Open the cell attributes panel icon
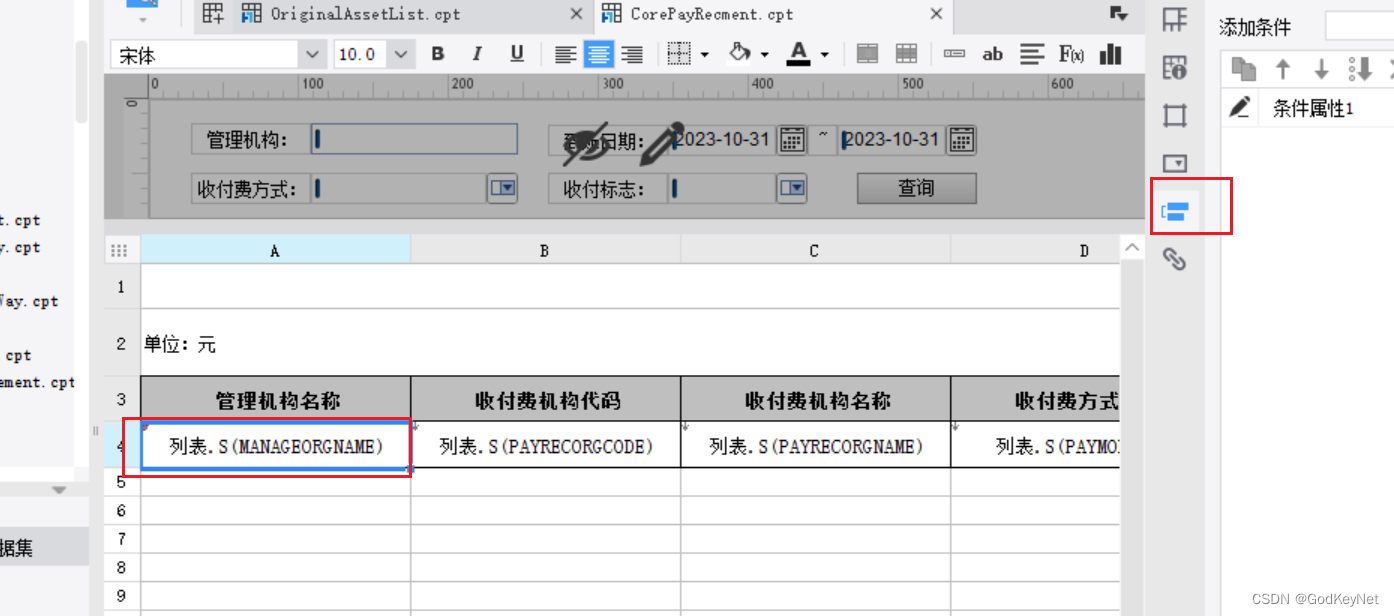 (x=1175, y=68)
